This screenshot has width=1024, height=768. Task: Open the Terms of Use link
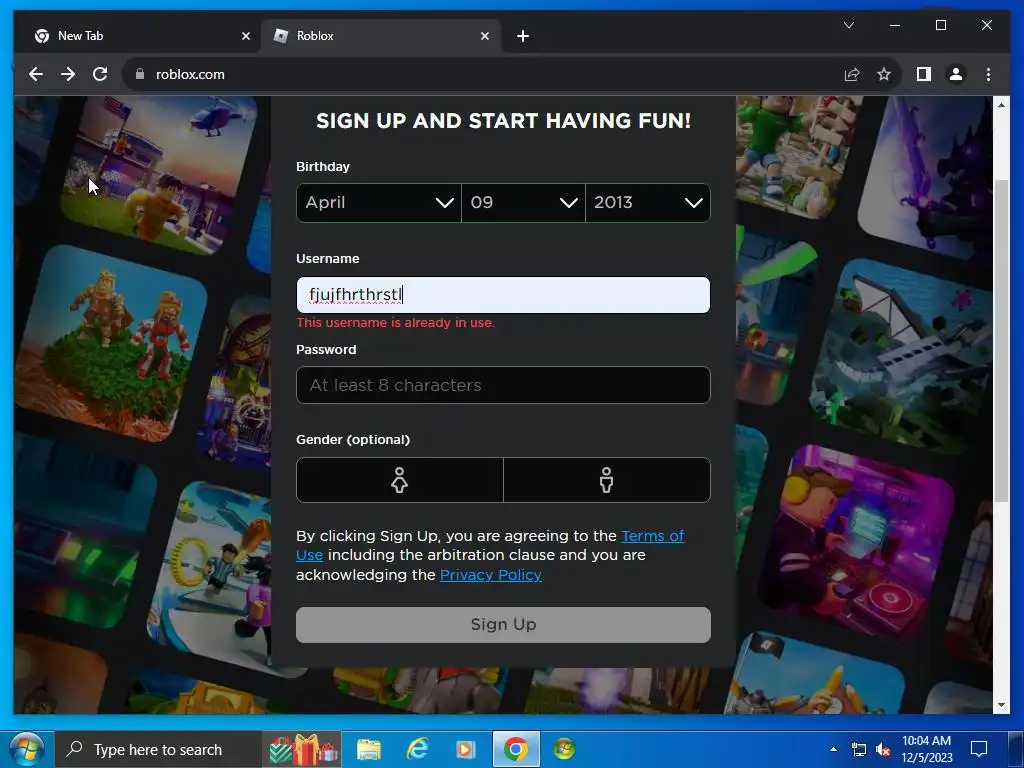pos(652,536)
